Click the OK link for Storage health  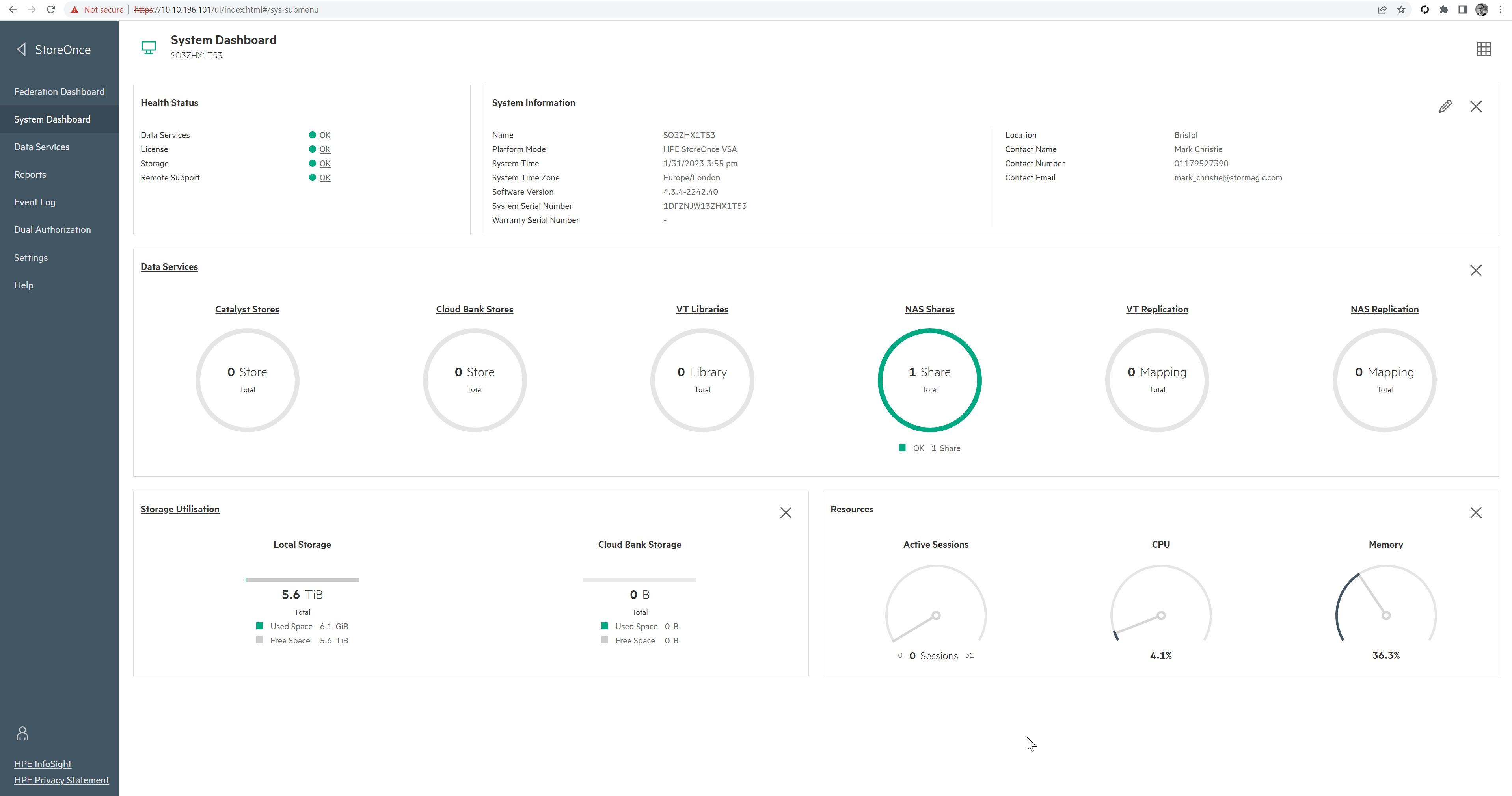coord(324,163)
